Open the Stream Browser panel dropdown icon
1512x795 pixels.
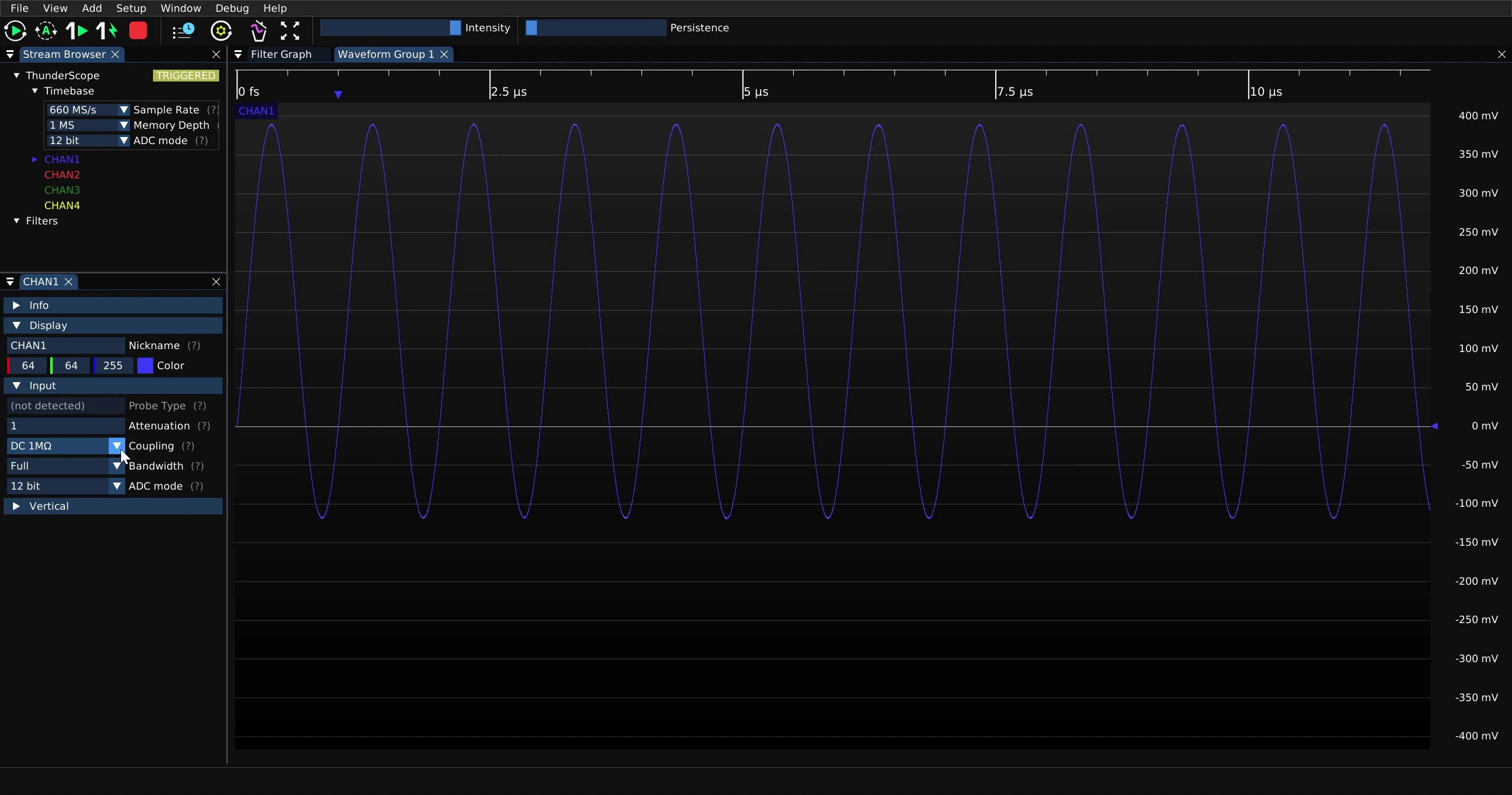pyautogui.click(x=10, y=54)
